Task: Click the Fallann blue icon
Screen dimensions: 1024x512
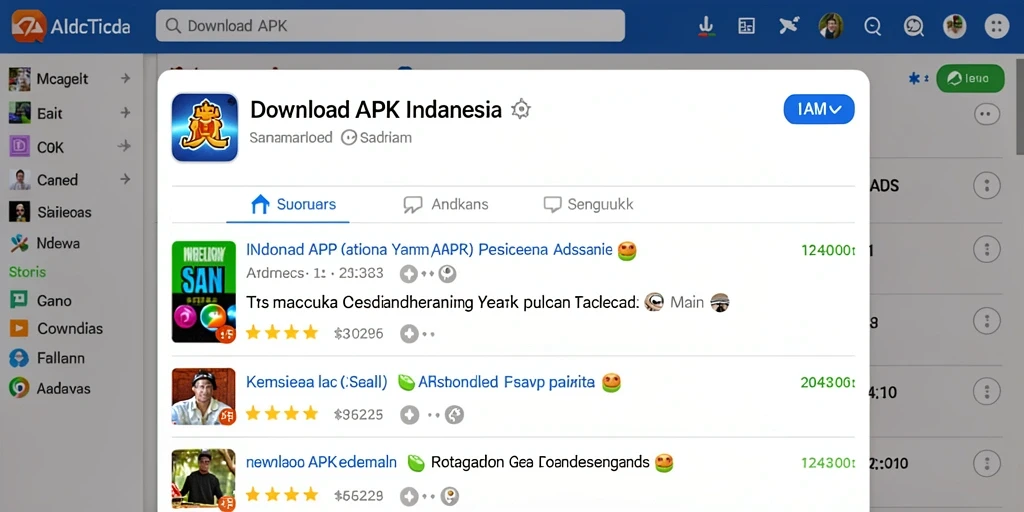Action: [19, 358]
